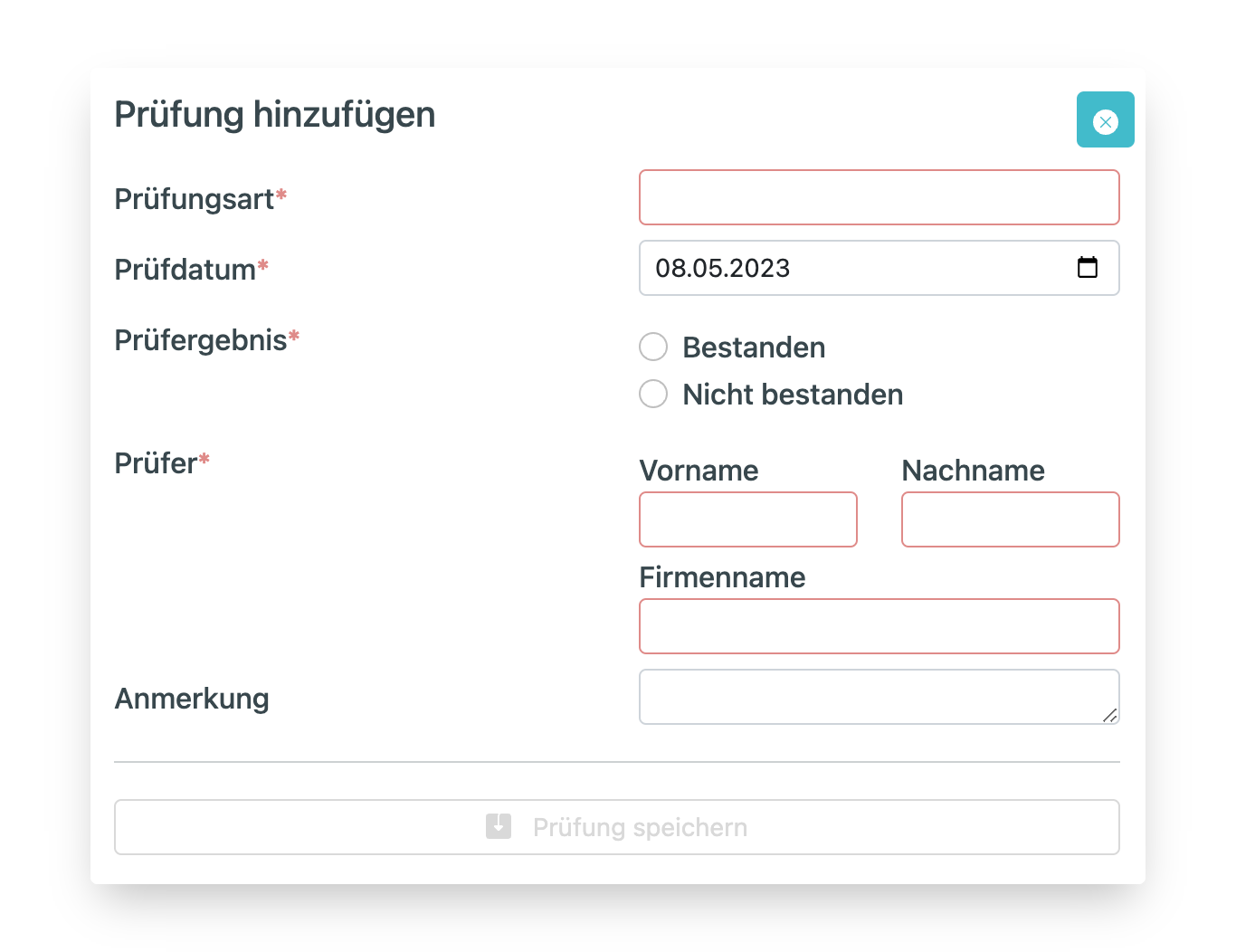Click the Nicht bestanden label text
The image size is (1236, 952).
(x=793, y=395)
